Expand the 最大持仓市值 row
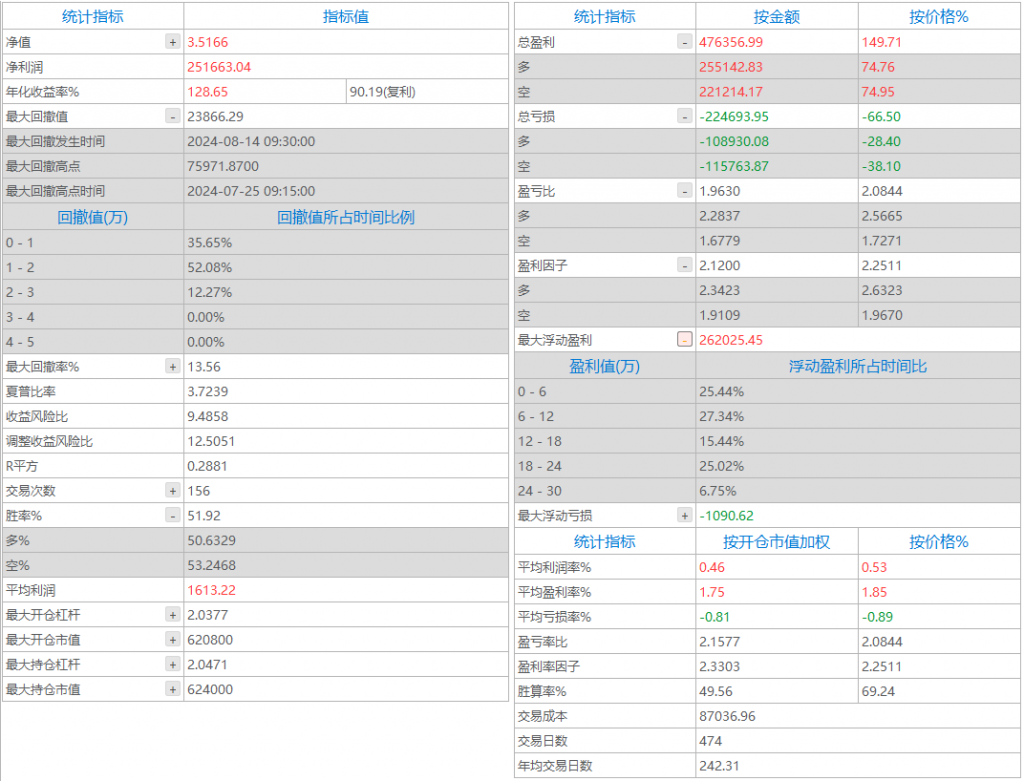1024x781 pixels. (x=173, y=689)
